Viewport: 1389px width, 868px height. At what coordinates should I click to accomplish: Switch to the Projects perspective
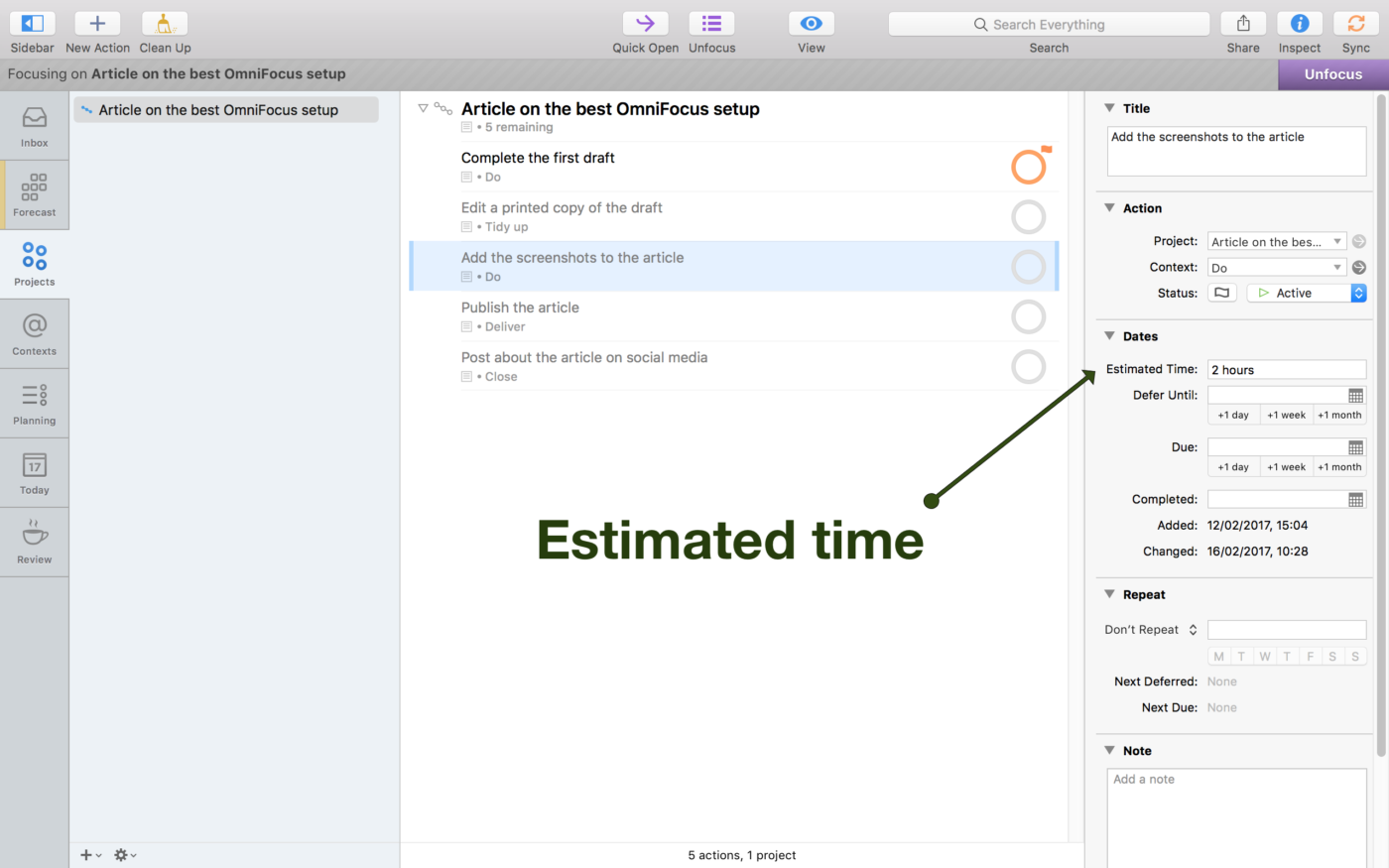coord(35,265)
